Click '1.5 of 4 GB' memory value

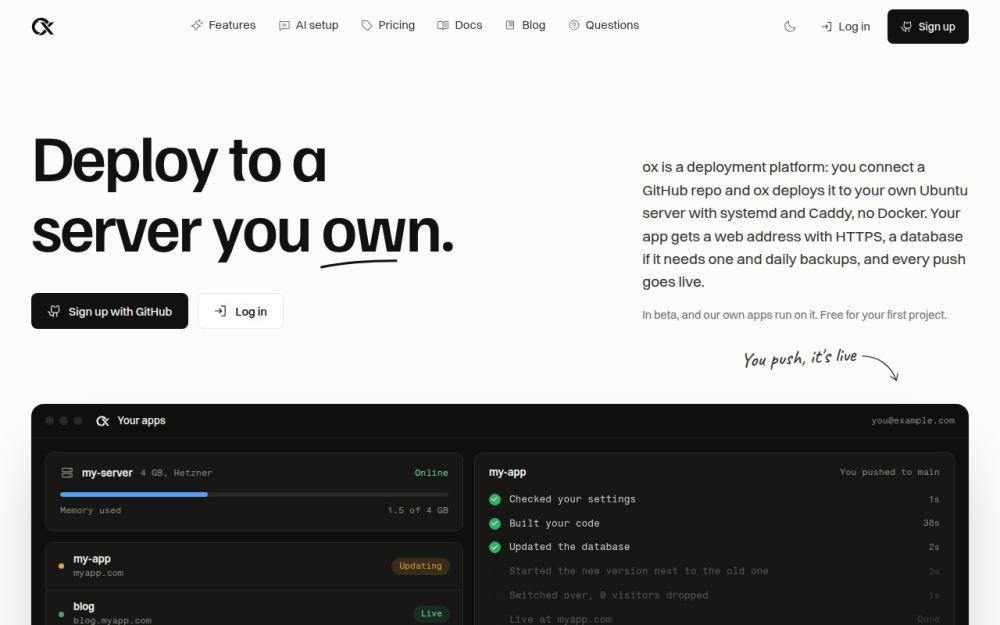point(418,510)
